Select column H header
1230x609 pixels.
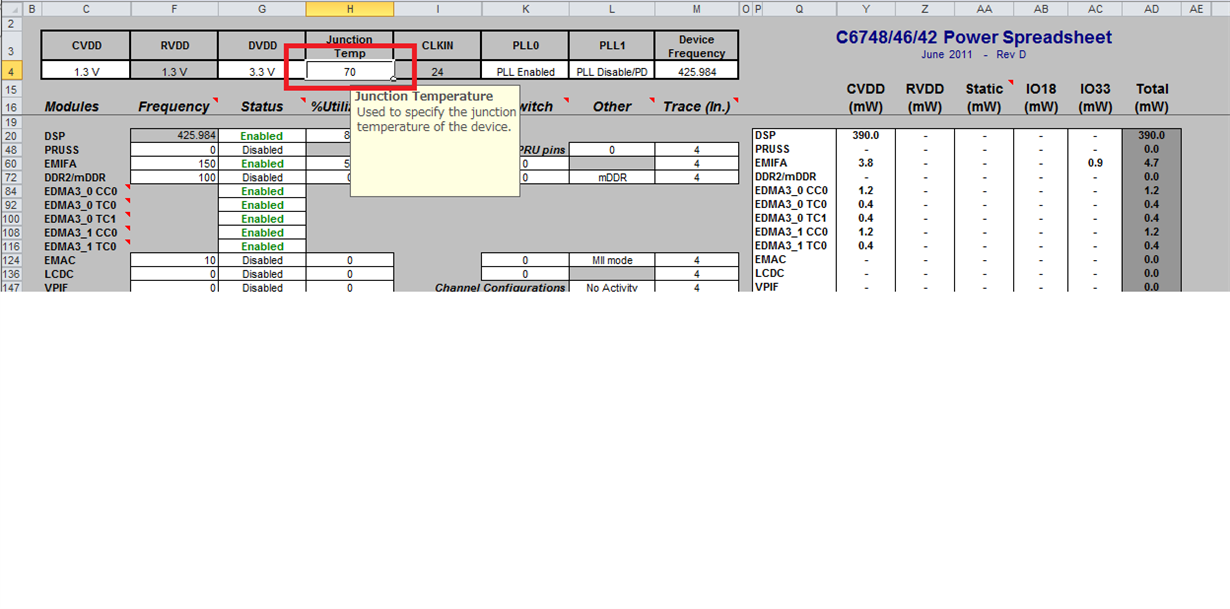350,9
